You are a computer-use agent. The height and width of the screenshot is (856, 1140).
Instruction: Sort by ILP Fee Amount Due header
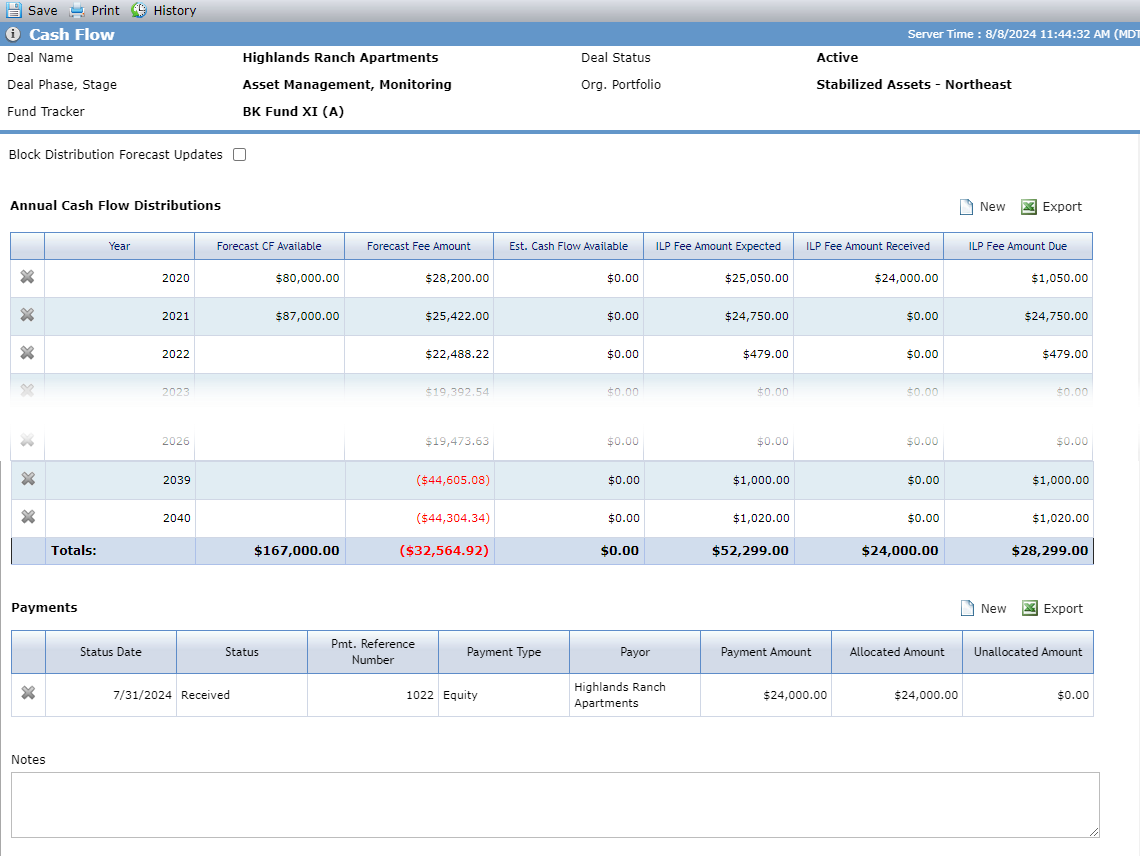point(1018,247)
